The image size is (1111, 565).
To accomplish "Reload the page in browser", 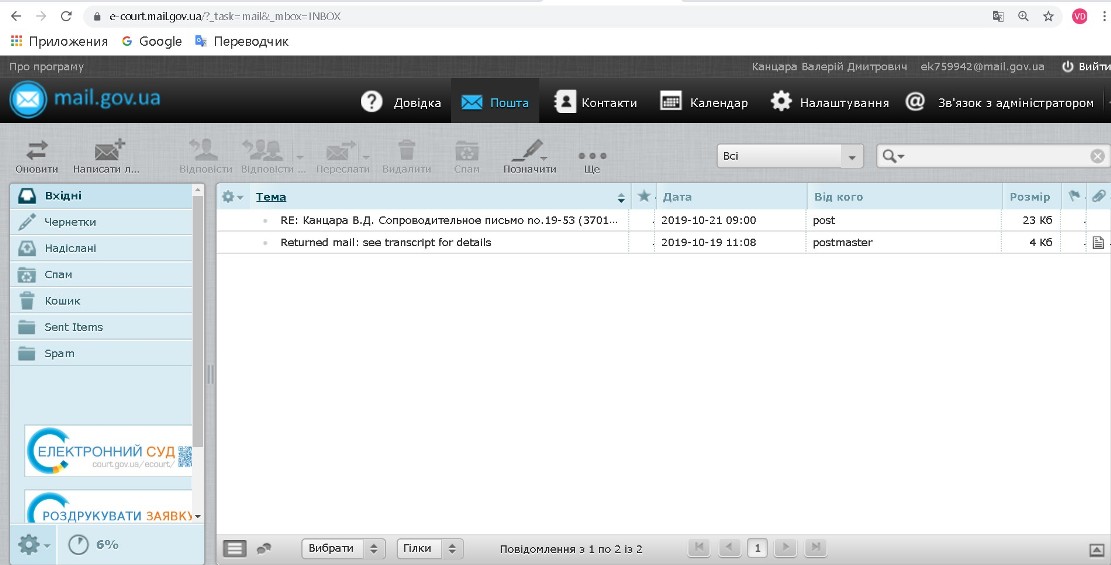I will 66,16.
